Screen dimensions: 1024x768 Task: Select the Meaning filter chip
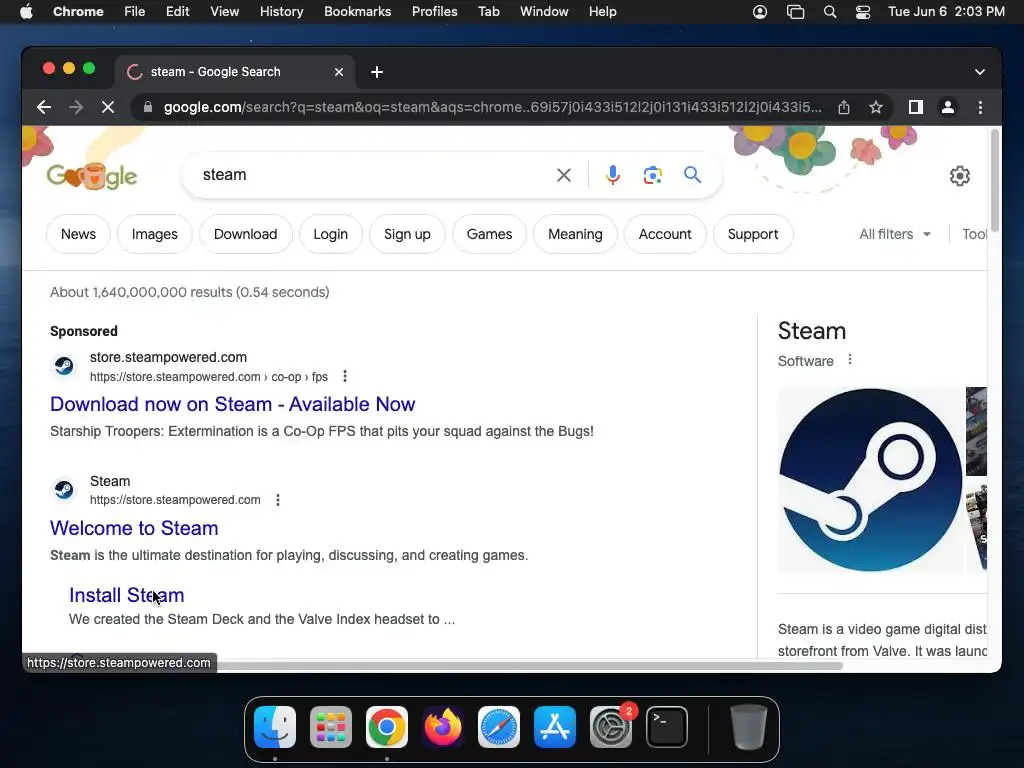(x=575, y=234)
